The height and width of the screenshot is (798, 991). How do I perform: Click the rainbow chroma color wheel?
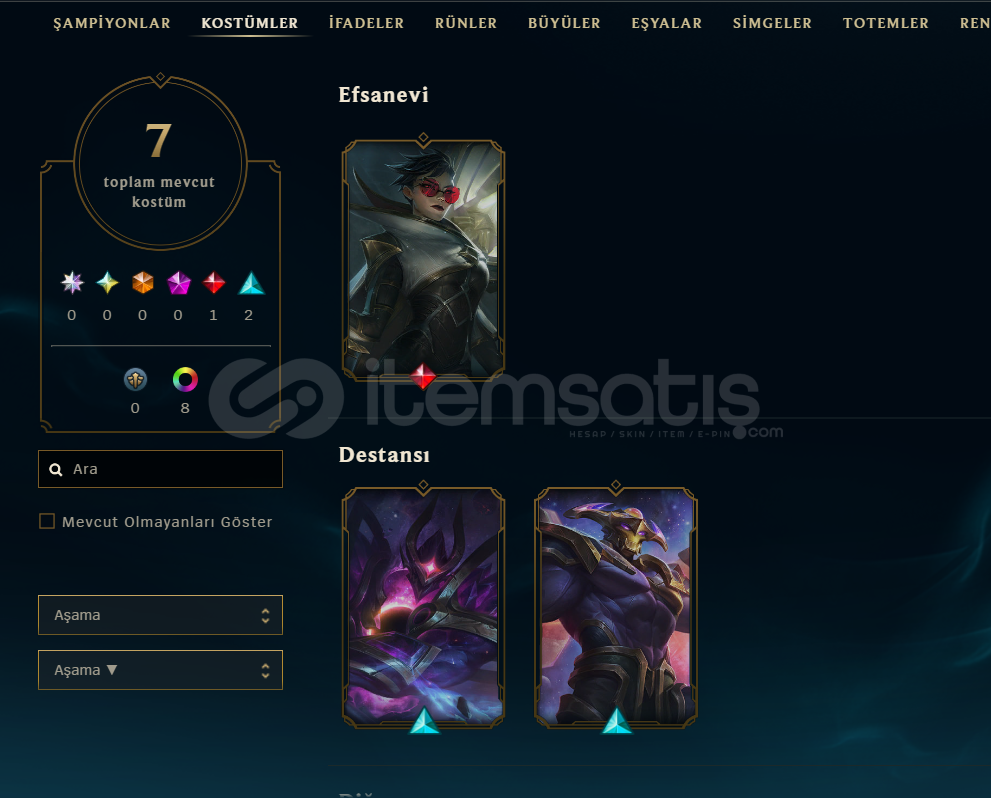[185, 379]
